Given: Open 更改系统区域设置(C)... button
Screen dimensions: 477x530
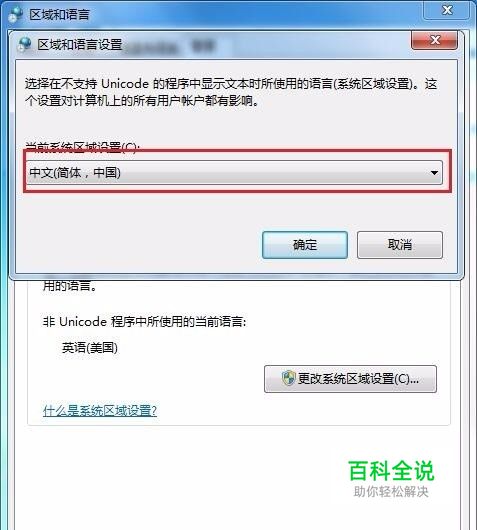Looking at the screenshot, I should [x=350, y=379].
